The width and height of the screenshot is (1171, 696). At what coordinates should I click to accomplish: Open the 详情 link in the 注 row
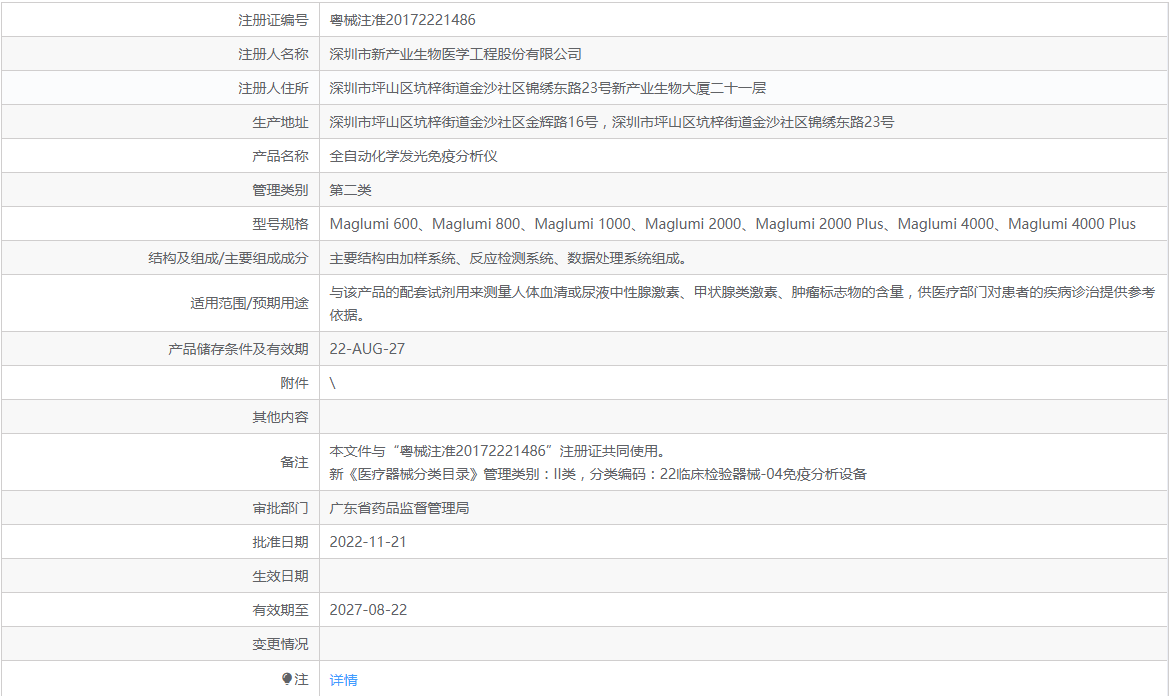point(344,680)
